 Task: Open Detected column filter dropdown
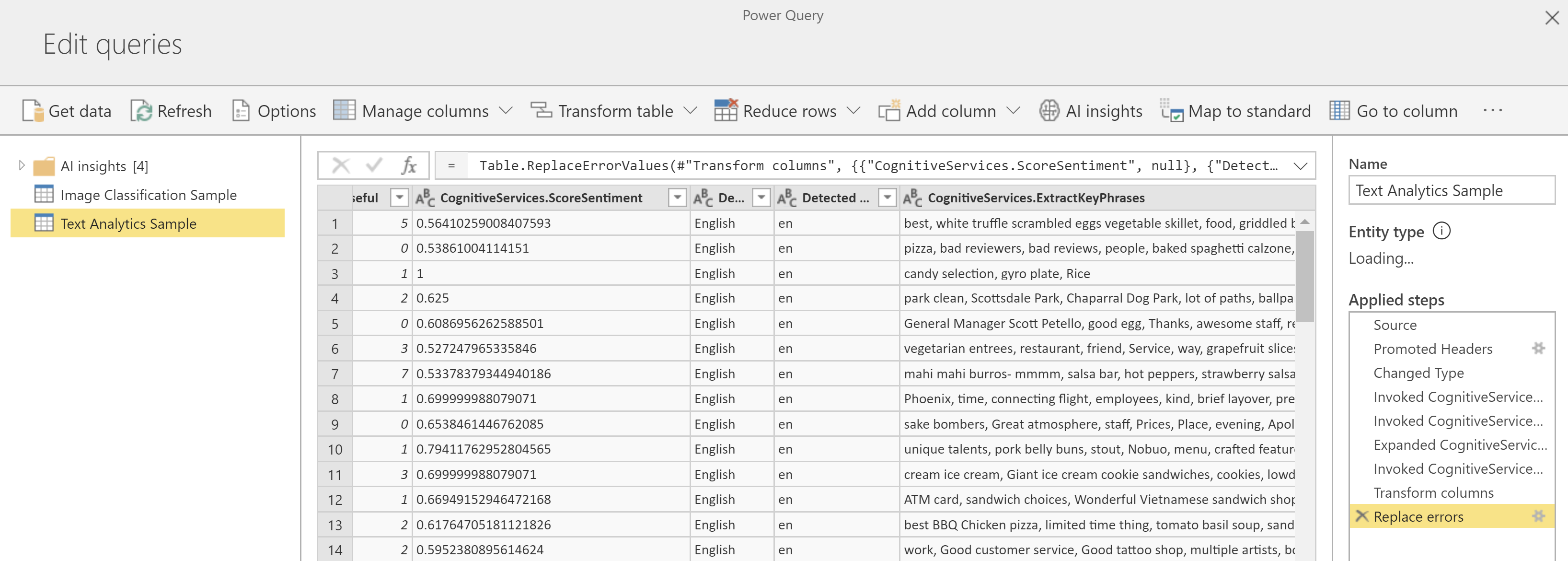tap(888, 198)
